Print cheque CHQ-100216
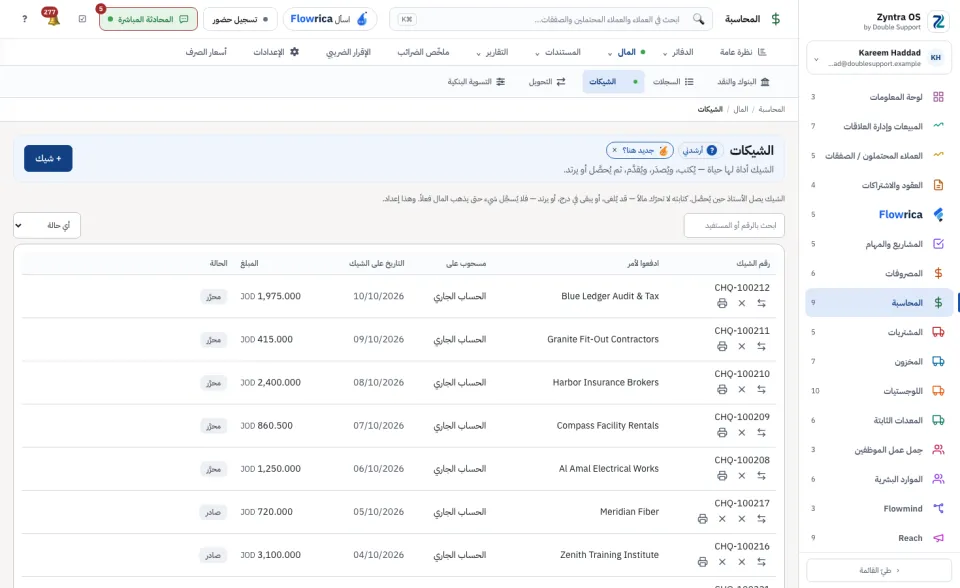960x588 pixels. [702, 562]
